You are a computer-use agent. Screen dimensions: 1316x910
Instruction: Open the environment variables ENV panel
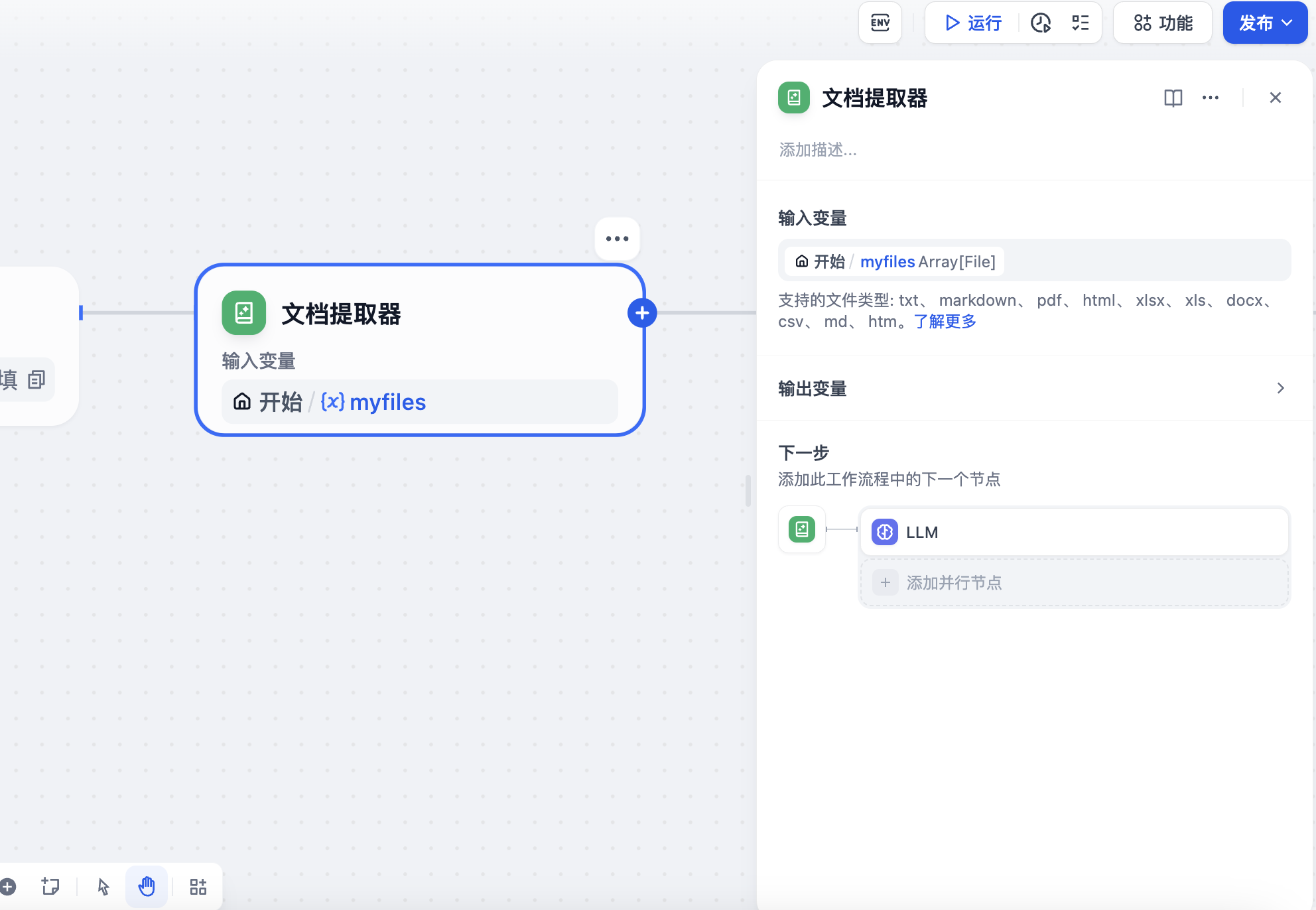(880, 22)
